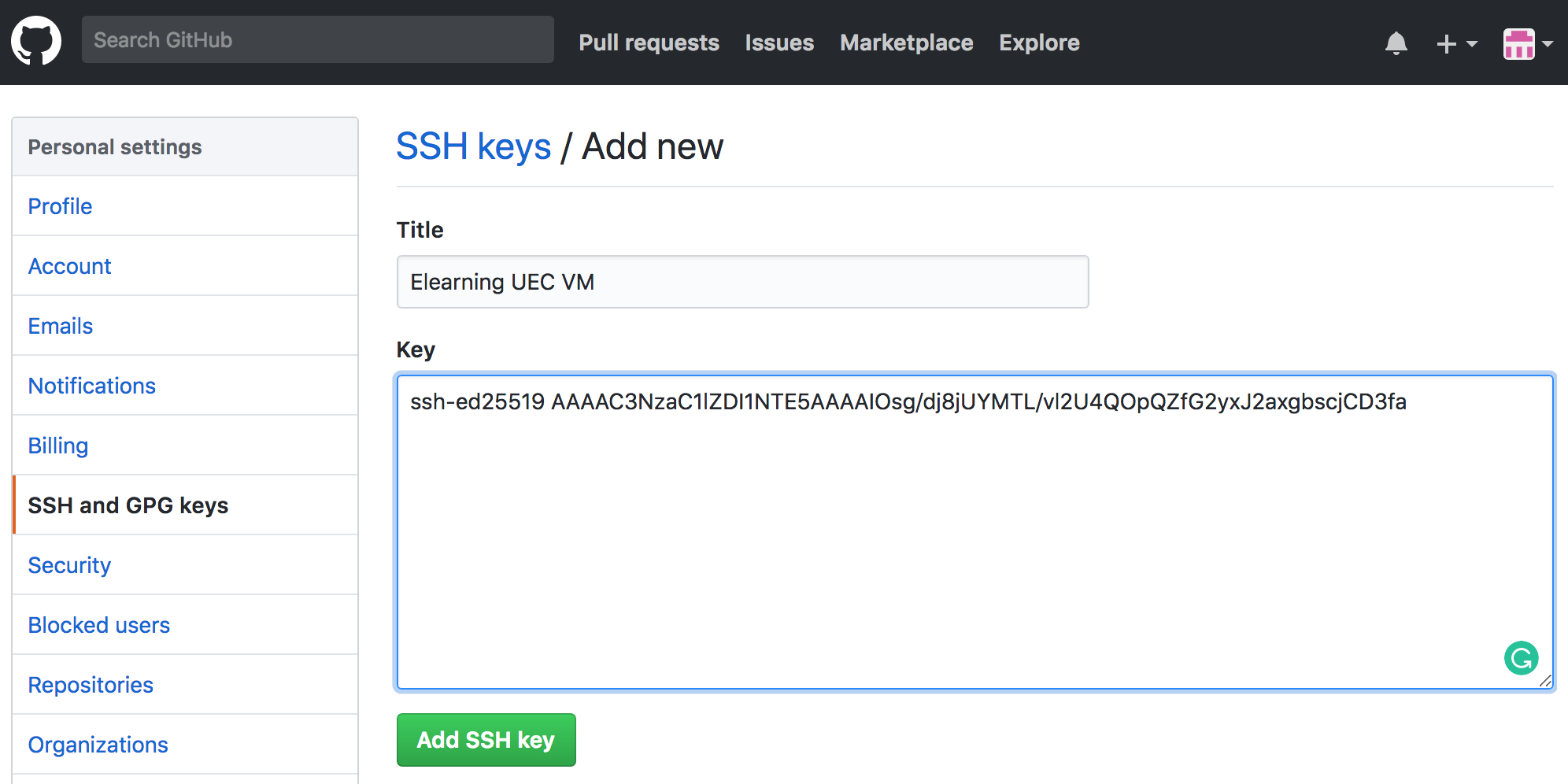View notifications via the bell icon
Screen dimensions: 1568x784
[1396, 43]
